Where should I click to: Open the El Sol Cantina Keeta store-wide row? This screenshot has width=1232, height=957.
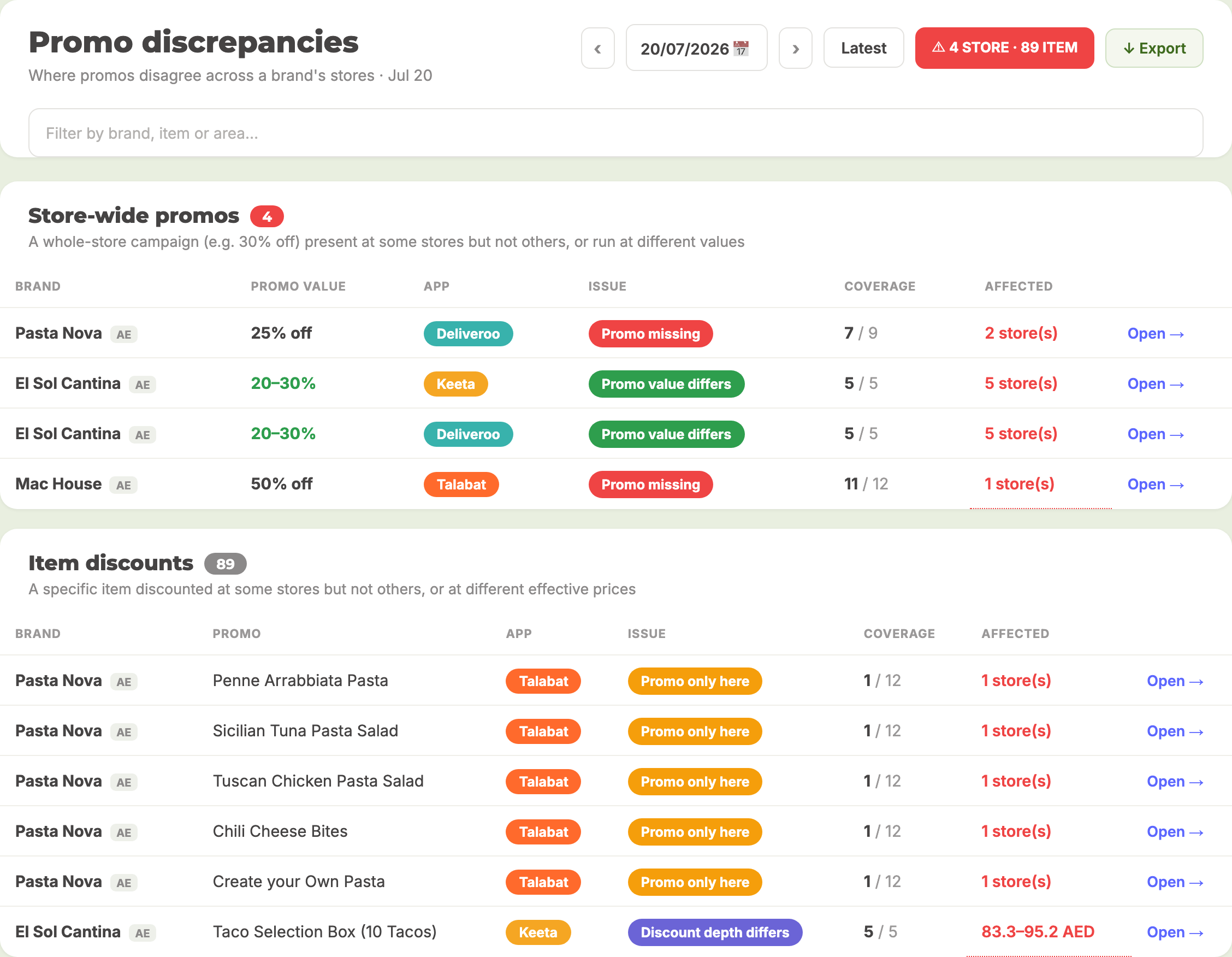[x=1156, y=383]
